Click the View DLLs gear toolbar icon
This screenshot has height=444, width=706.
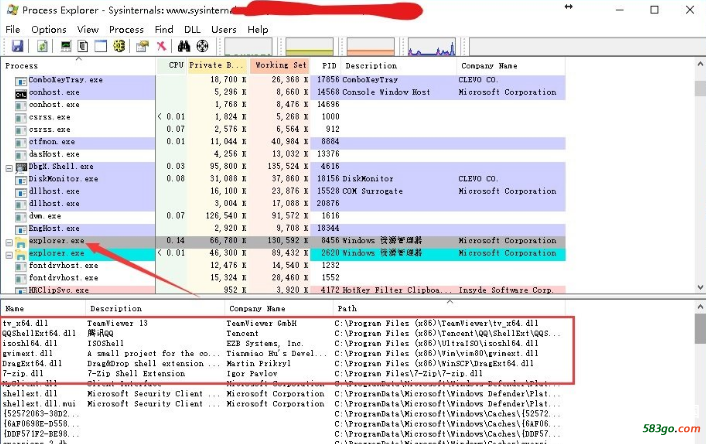pos(119,46)
